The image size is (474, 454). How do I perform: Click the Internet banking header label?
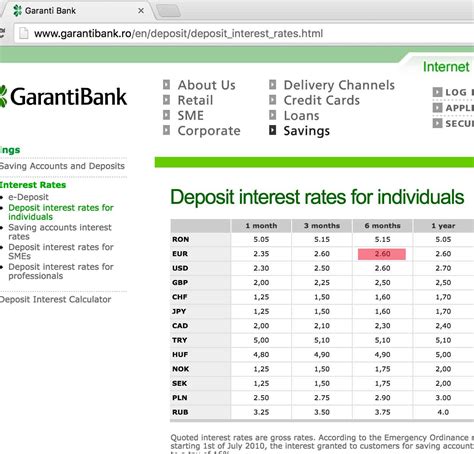pos(446,67)
